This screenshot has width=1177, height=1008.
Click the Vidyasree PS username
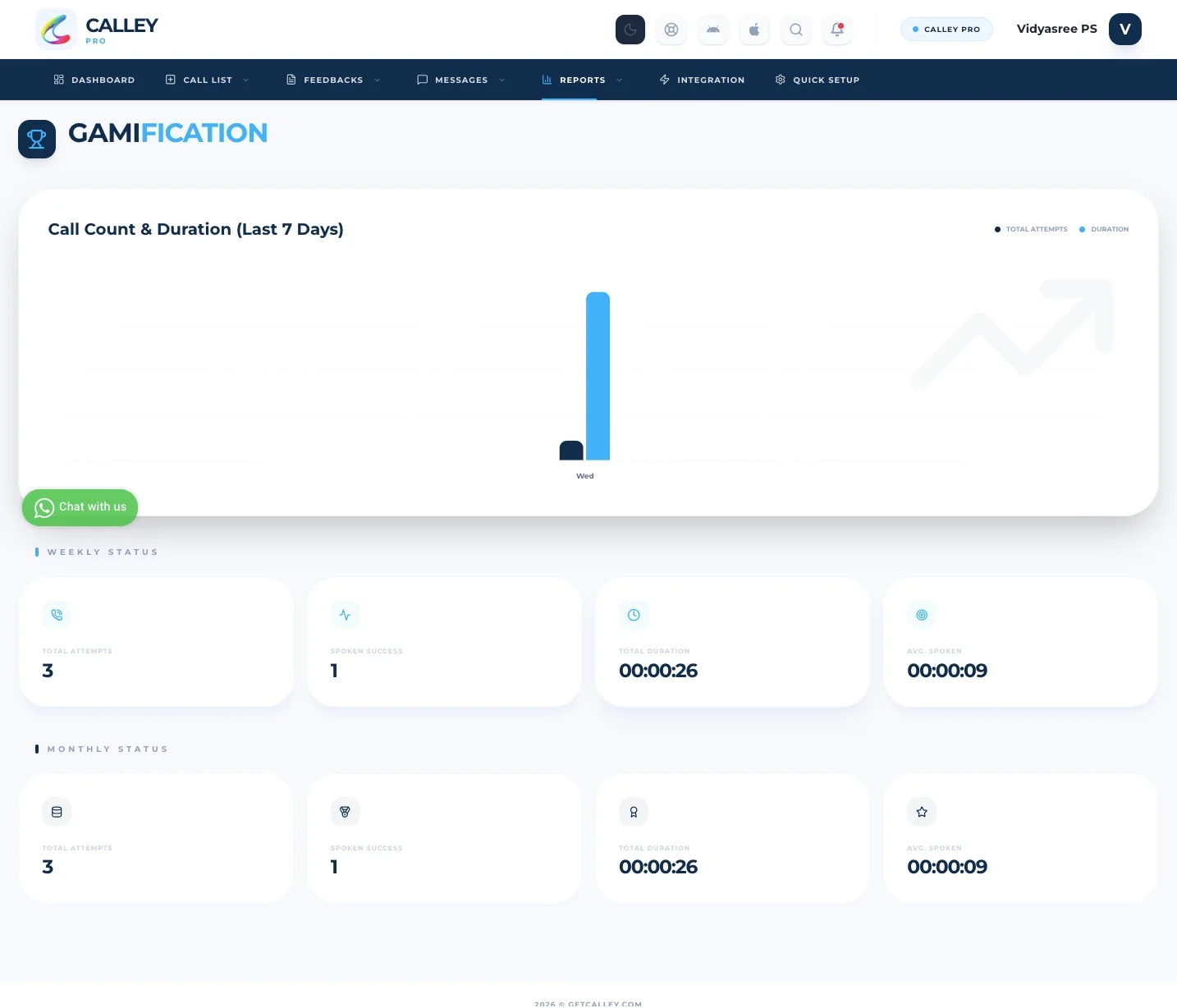click(x=1057, y=29)
